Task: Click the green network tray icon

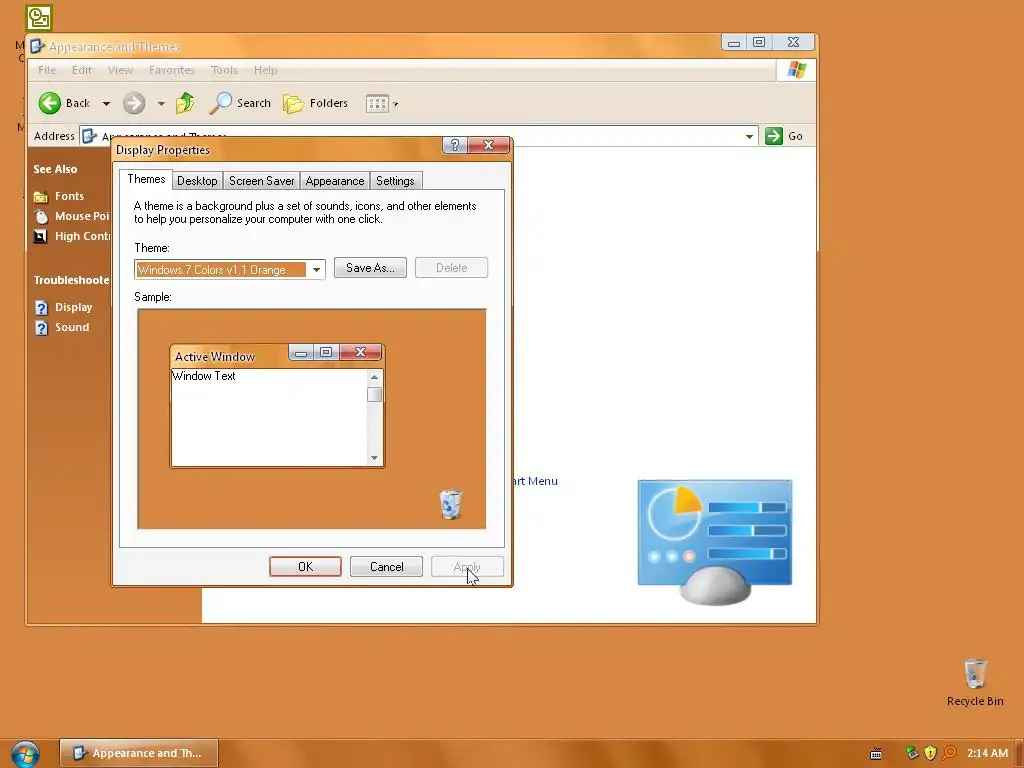Action: (x=912, y=752)
